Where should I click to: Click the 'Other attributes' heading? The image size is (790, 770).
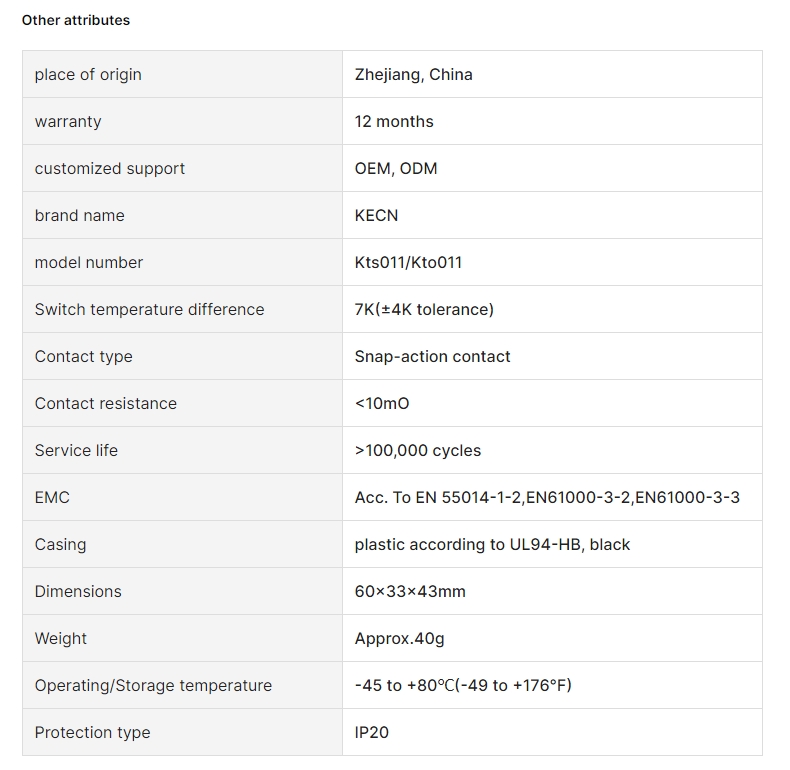(x=76, y=20)
